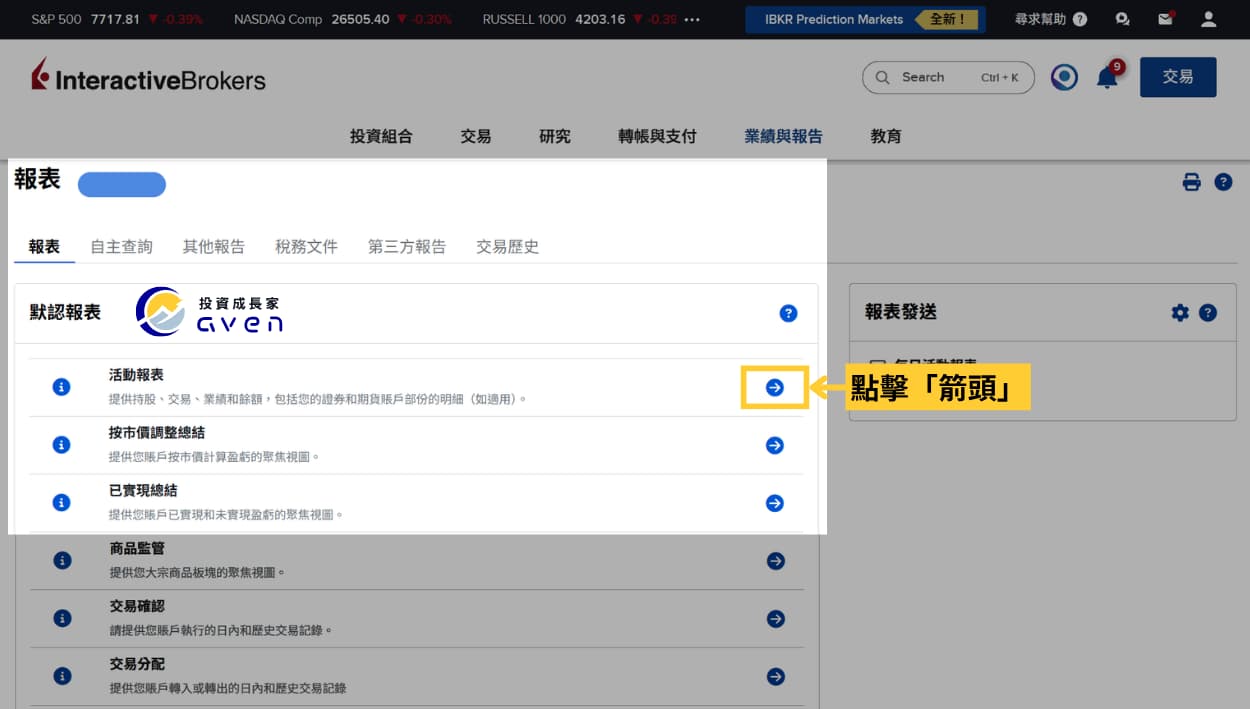Click the 已實現總結 report title
1250x709 pixels.
pos(143,491)
